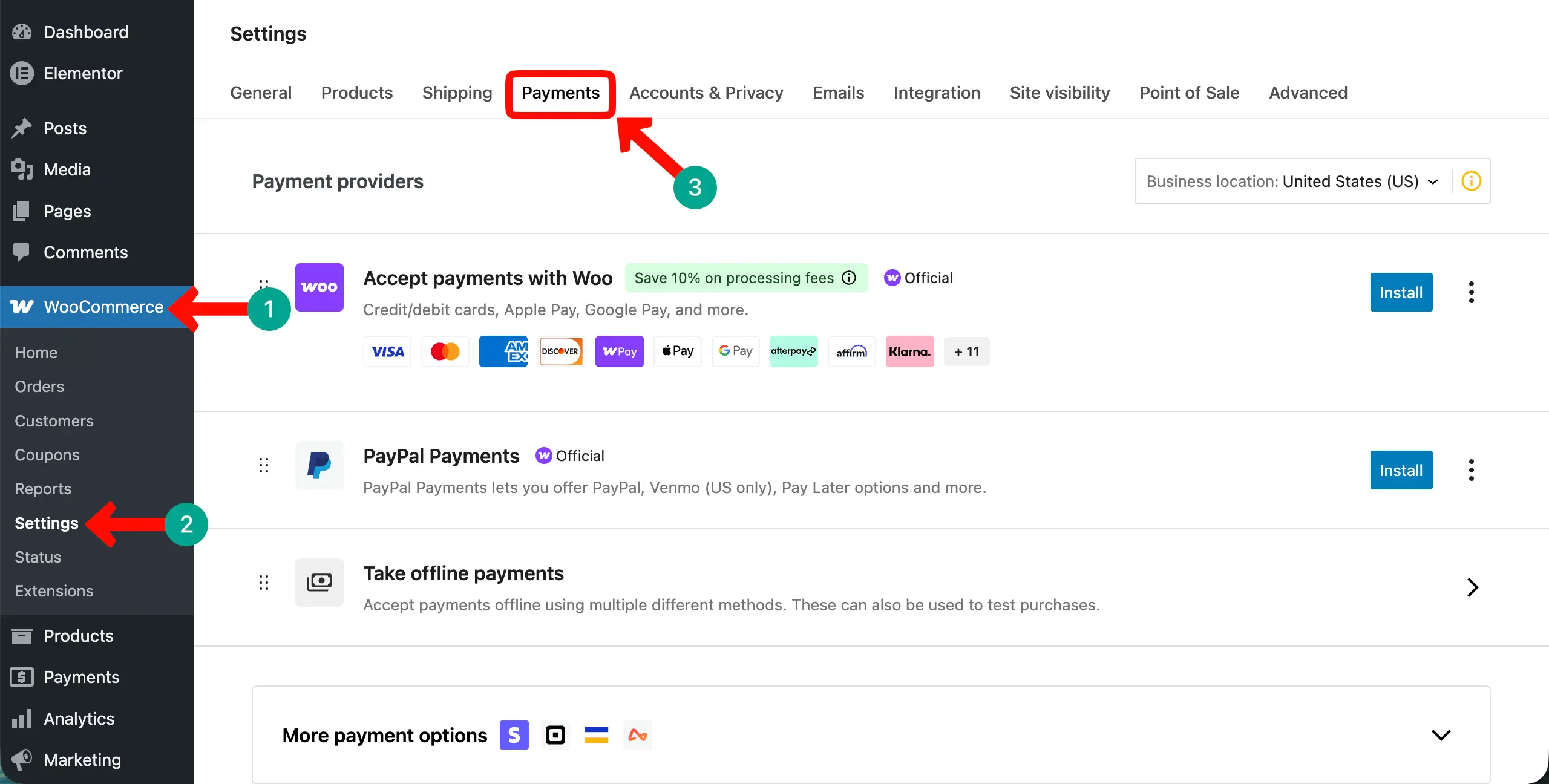
Task: Switch to Shipping tab
Action: click(x=457, y=93)
